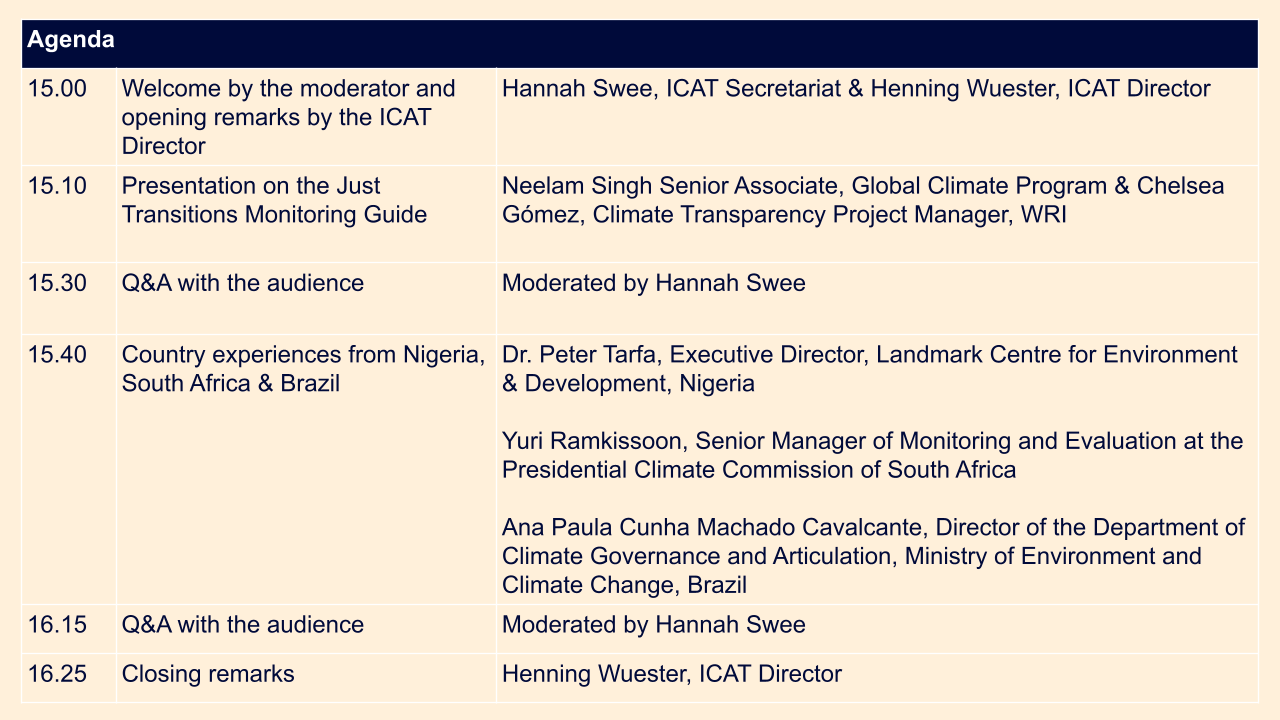Select Henning Wuester, ICAT Director closing cell

877,677
